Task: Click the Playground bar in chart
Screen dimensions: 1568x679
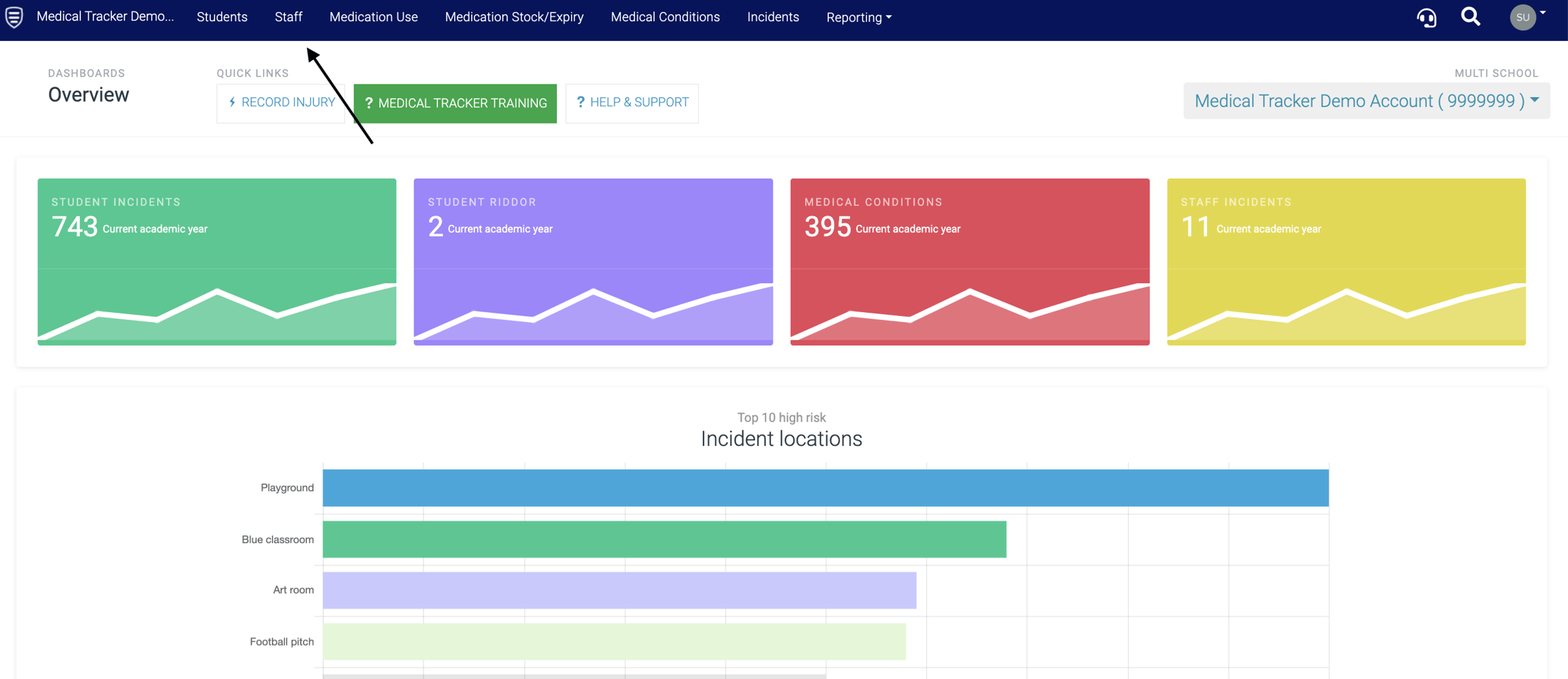Action: click(826, 488)
